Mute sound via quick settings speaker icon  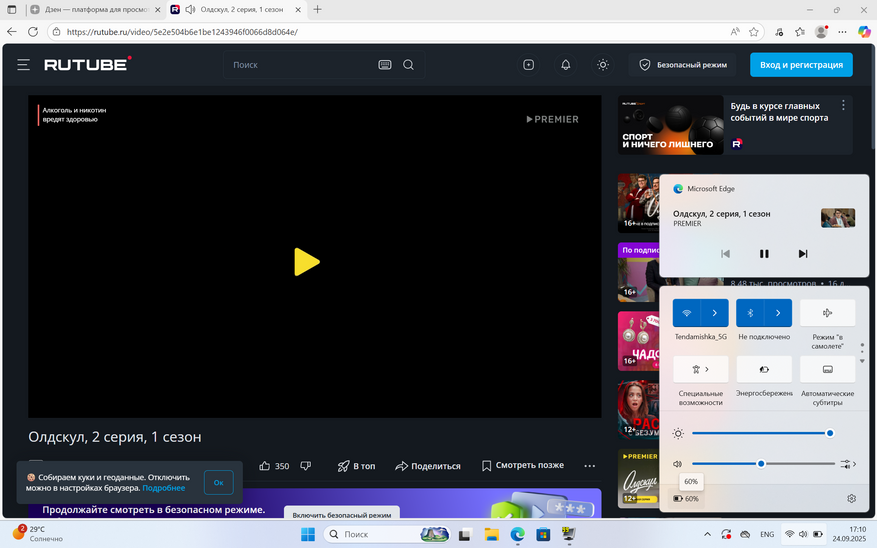coord(678,464)
